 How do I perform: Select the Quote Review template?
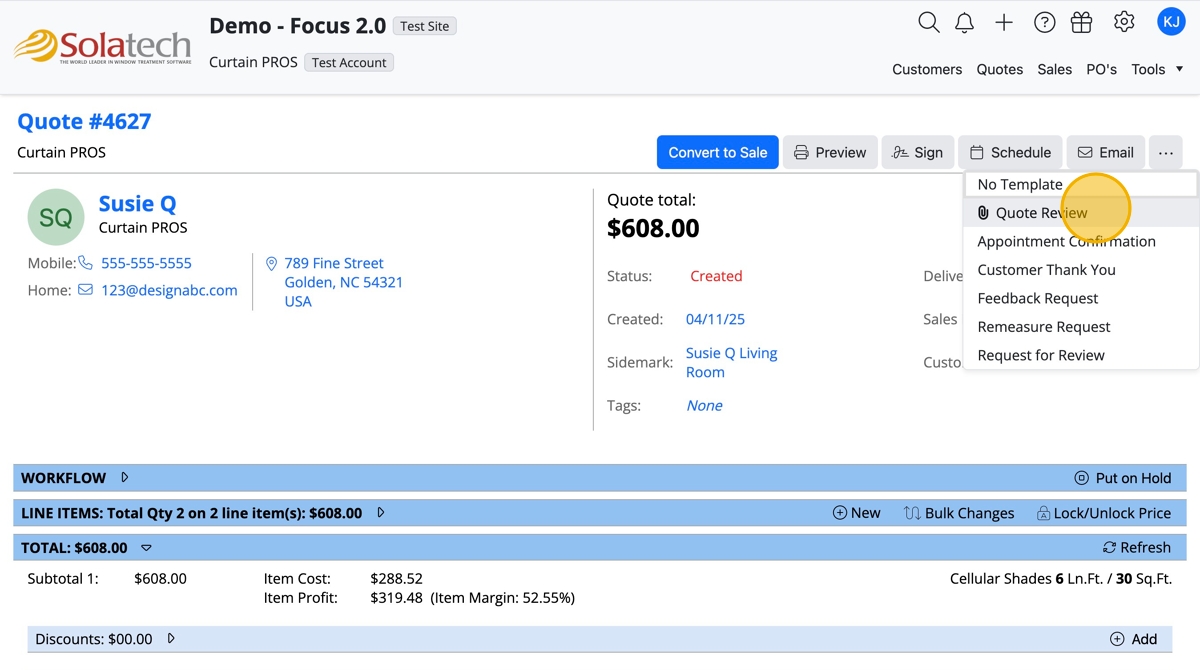click(1041, 213)
